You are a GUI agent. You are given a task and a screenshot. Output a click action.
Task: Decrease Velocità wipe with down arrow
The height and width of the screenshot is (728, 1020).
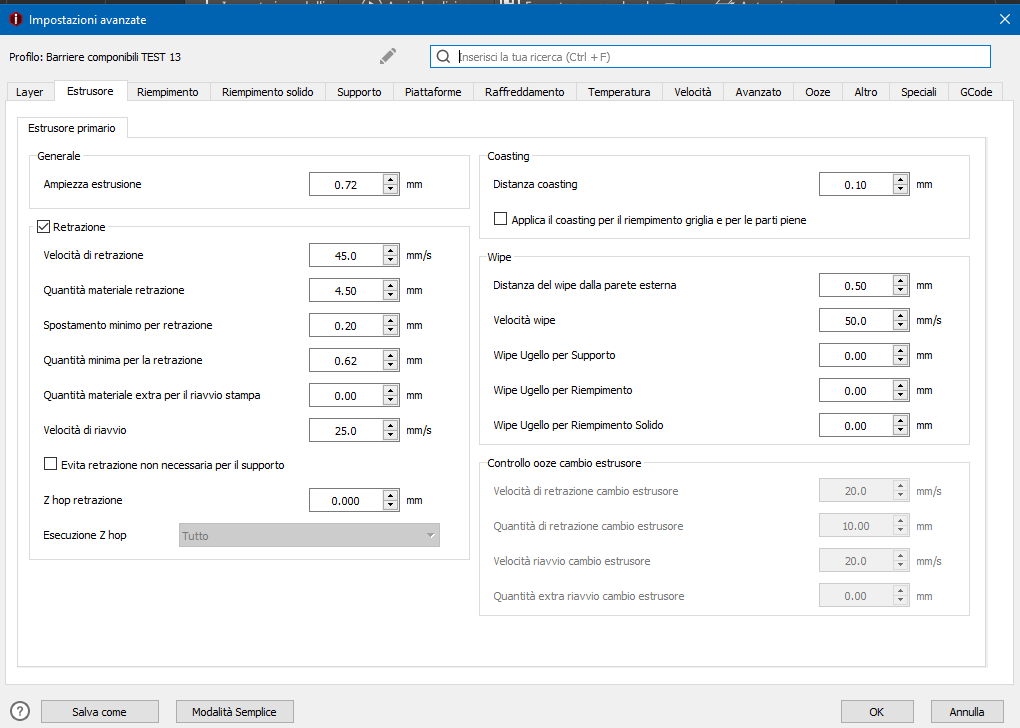click(x=901, y=326)
